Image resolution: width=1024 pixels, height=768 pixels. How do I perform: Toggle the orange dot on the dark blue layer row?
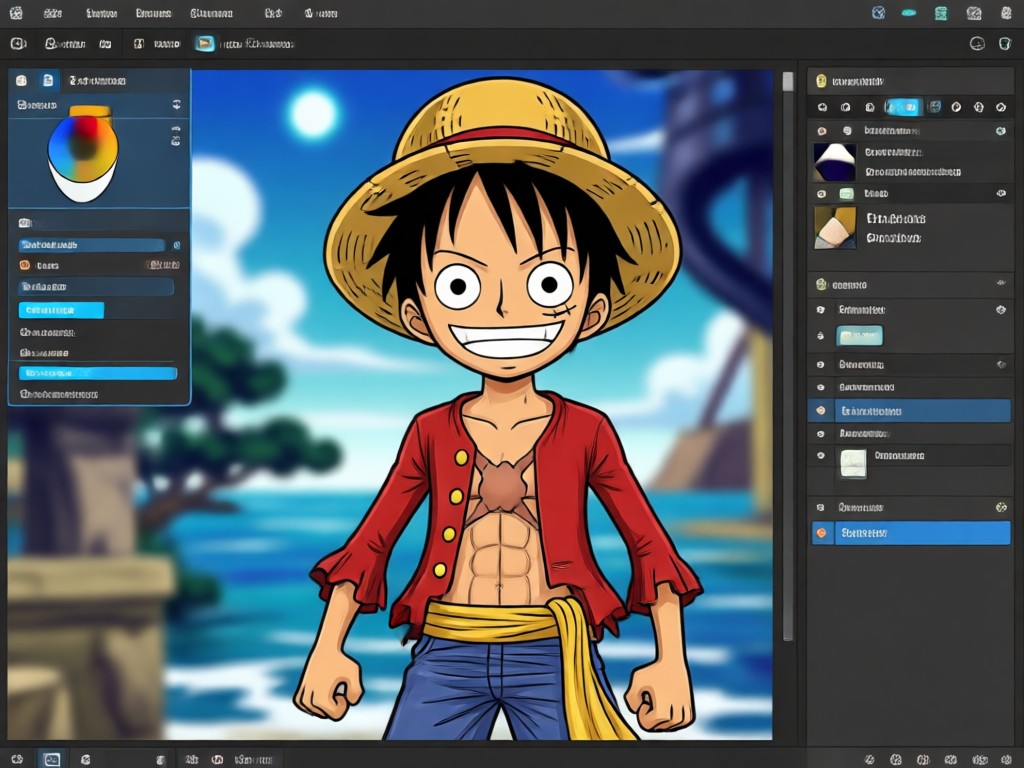(821, 411)
